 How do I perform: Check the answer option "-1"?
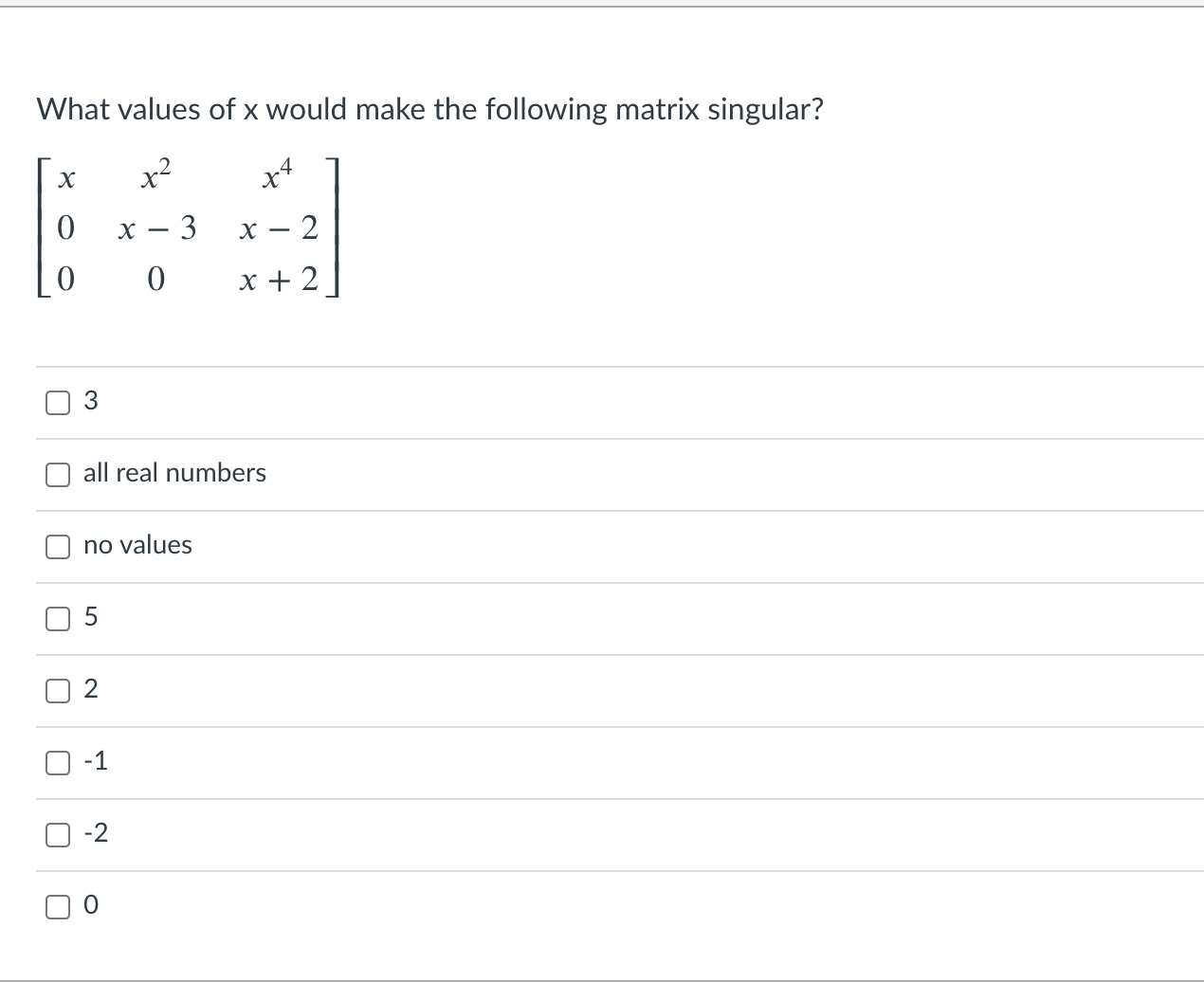pyautogui.click(x=57, y=763)
